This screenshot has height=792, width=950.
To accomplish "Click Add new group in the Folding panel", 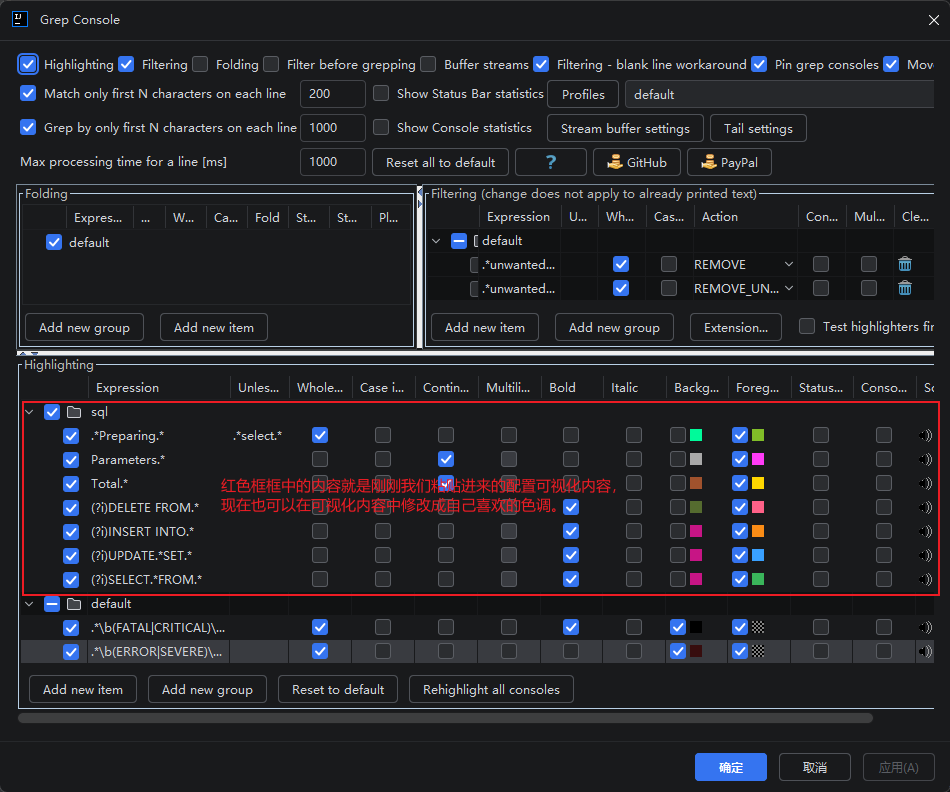I will 84,327.
